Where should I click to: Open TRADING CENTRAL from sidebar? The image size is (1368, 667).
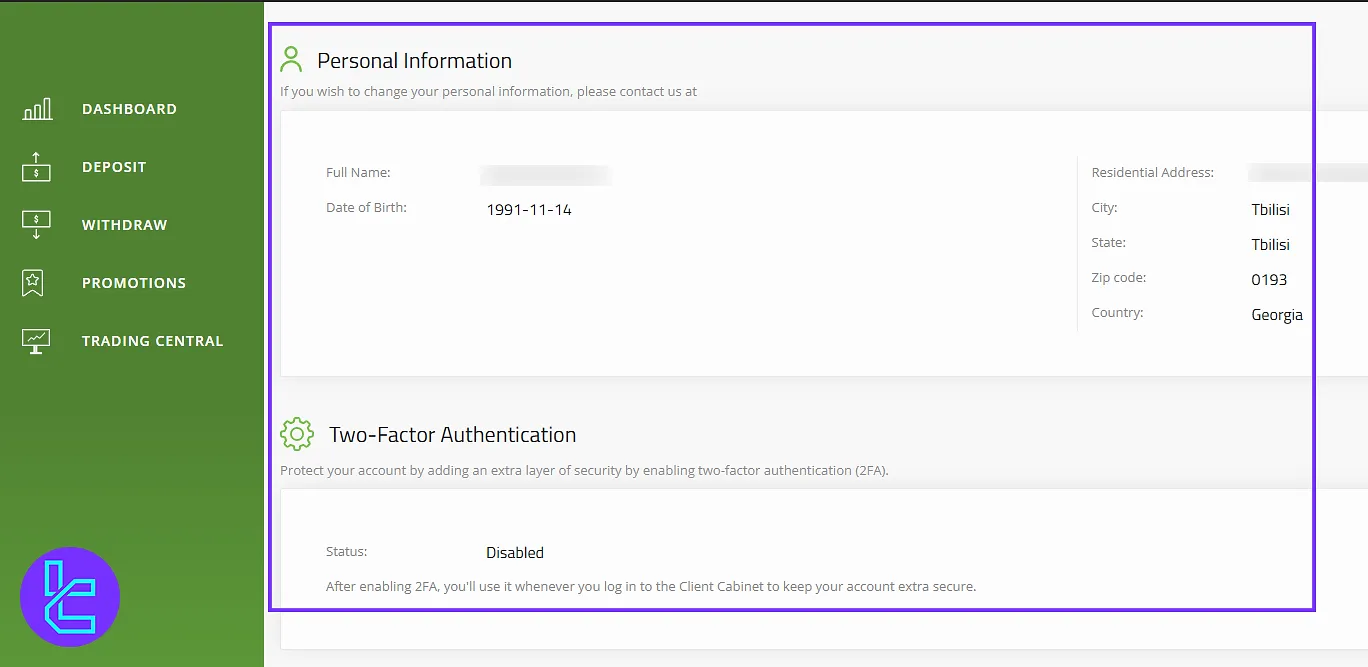152,341
